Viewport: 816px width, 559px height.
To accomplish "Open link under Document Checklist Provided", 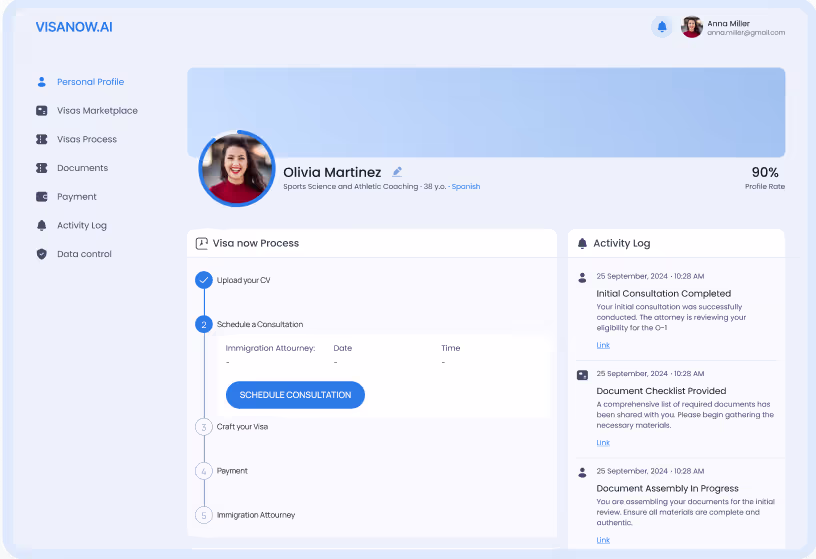I will [603, 442].
